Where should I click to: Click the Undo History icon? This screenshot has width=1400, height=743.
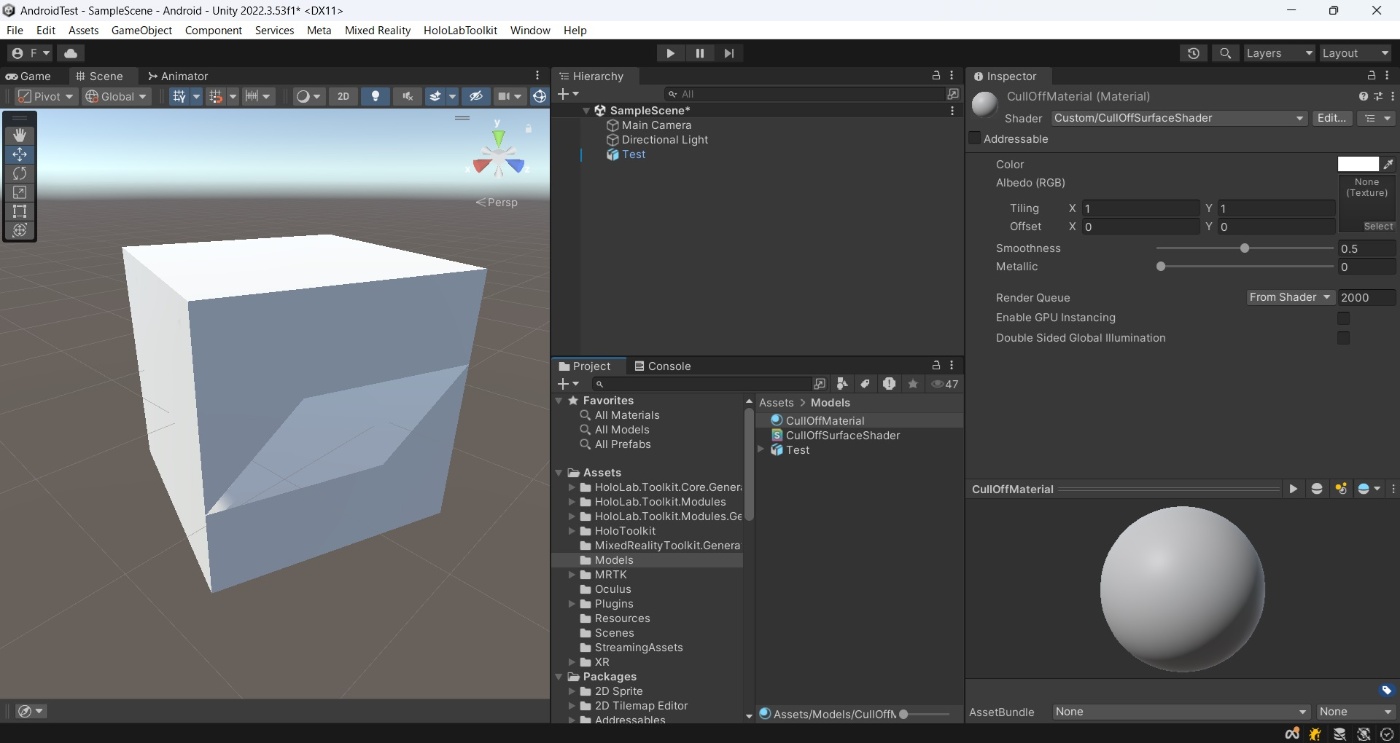click(x=1193, y=53)
